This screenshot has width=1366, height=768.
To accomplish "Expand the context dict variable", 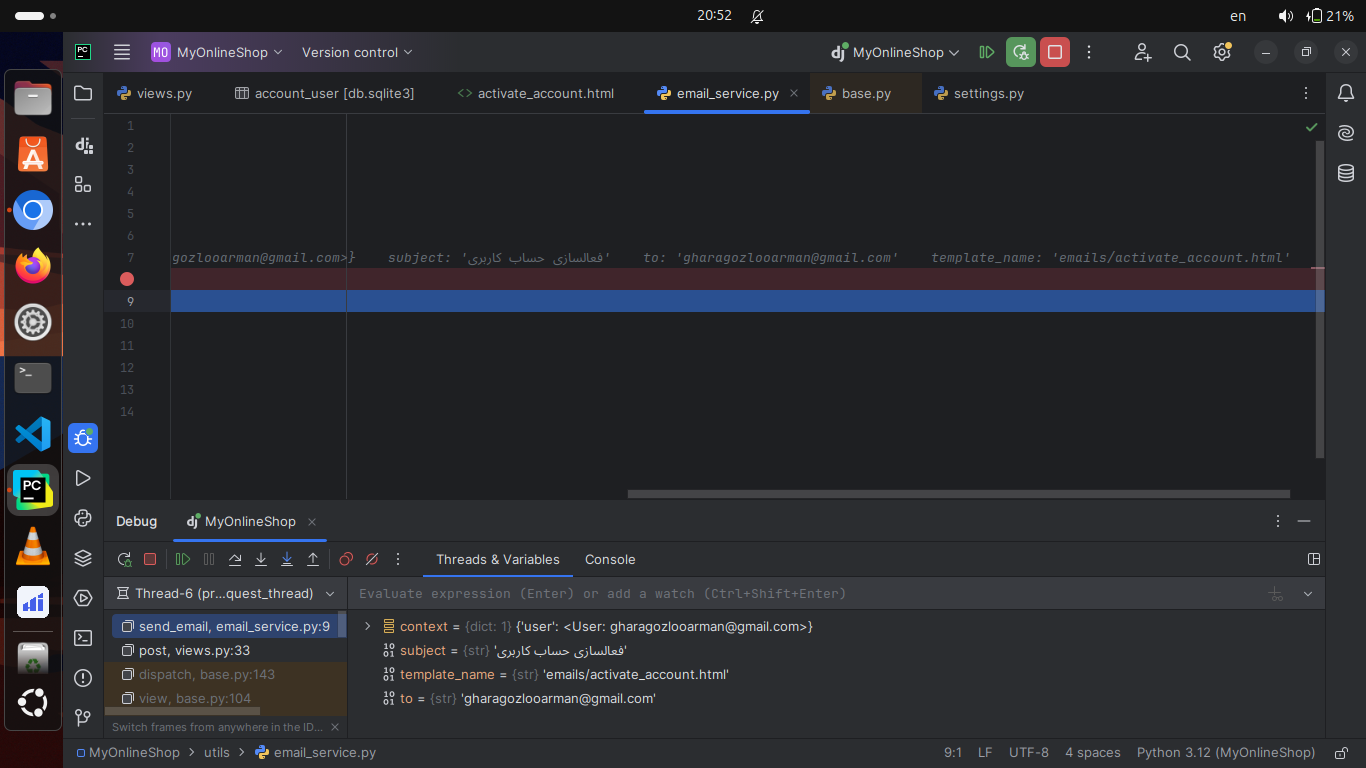I will (367, 626).
